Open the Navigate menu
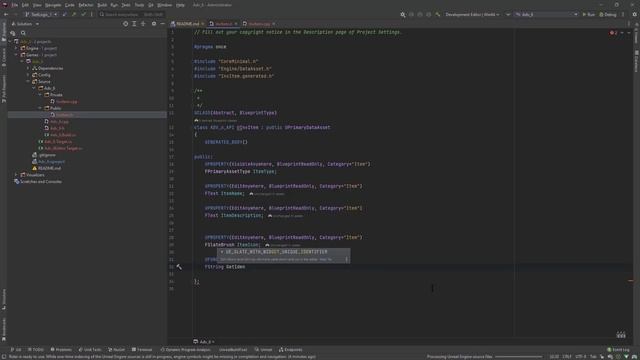This screenshot has width=640, height=360. click(x=53, y=5)
